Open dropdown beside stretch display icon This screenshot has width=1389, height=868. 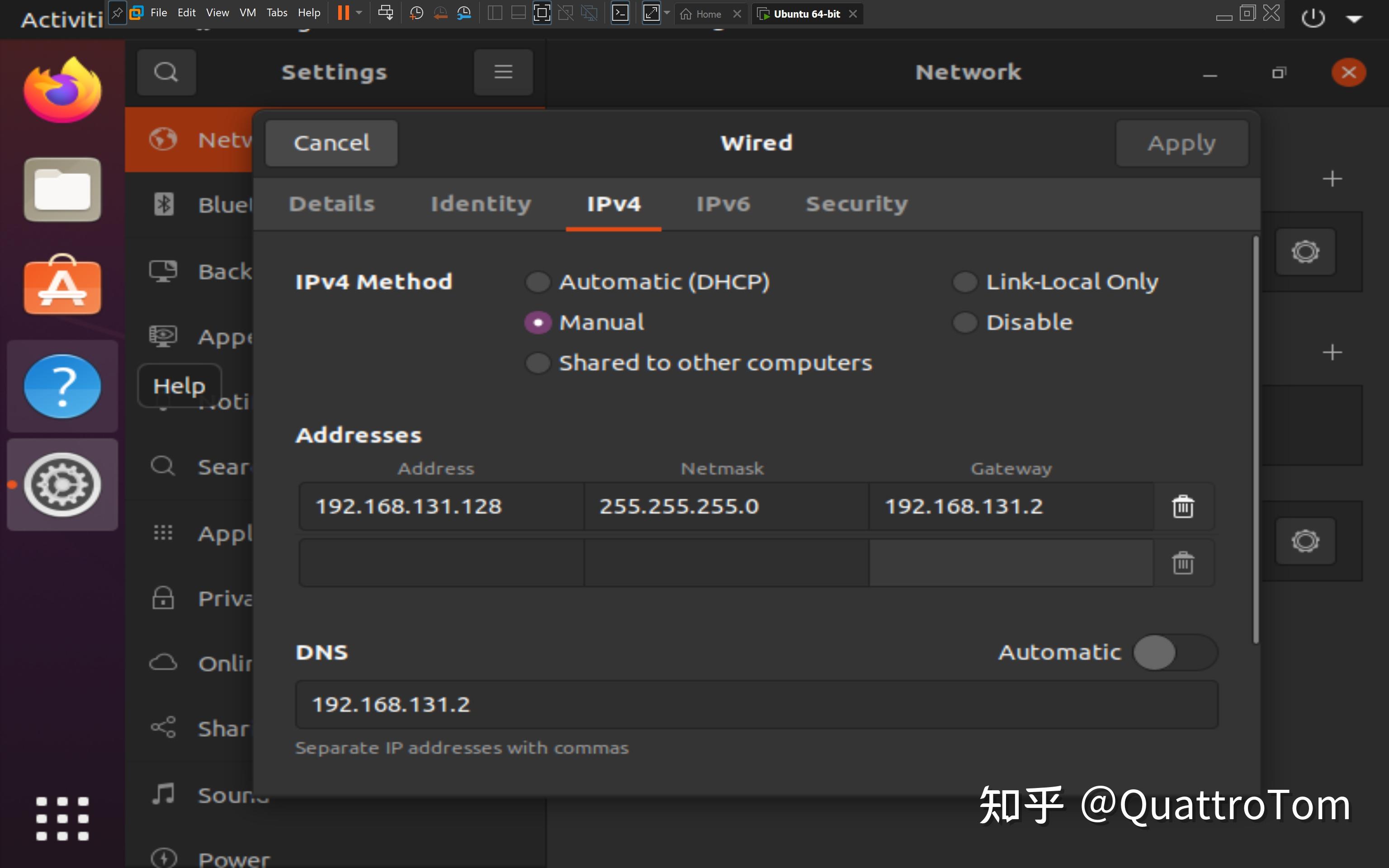tap(667, 13)
